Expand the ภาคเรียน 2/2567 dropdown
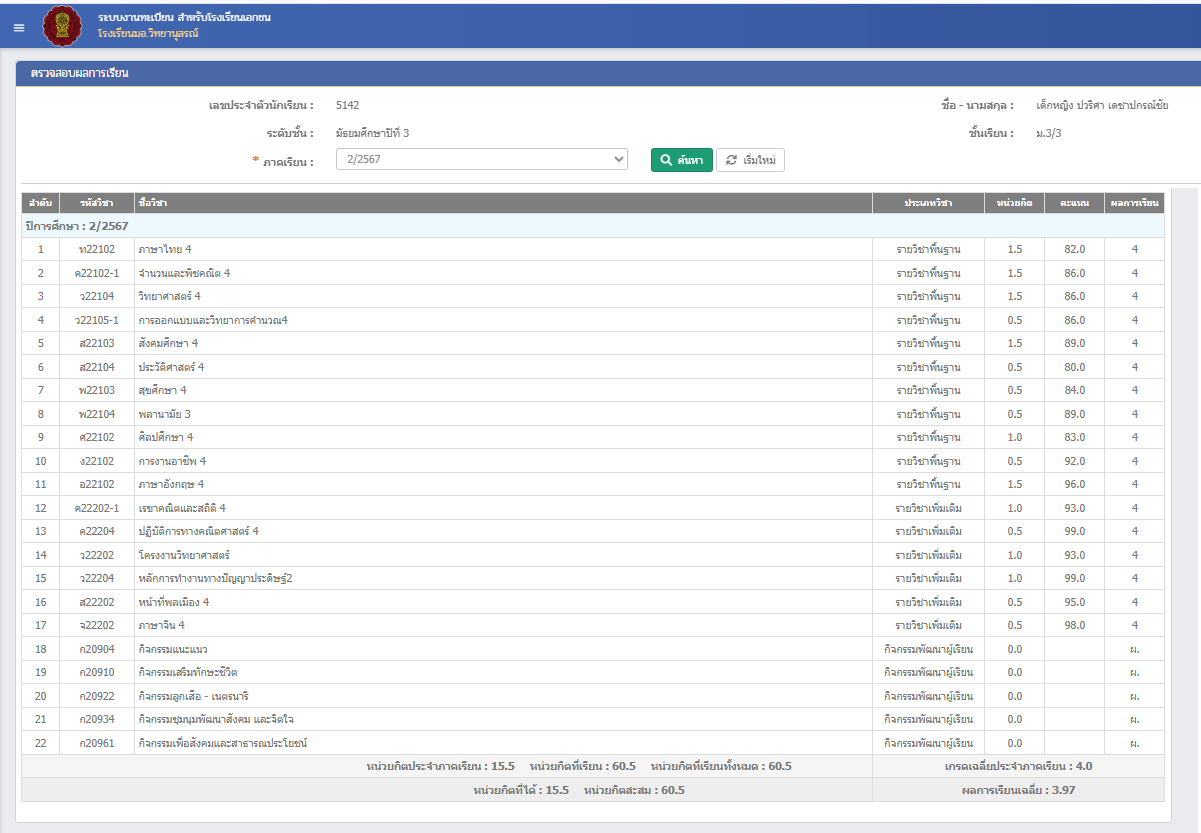 [481, 160]
